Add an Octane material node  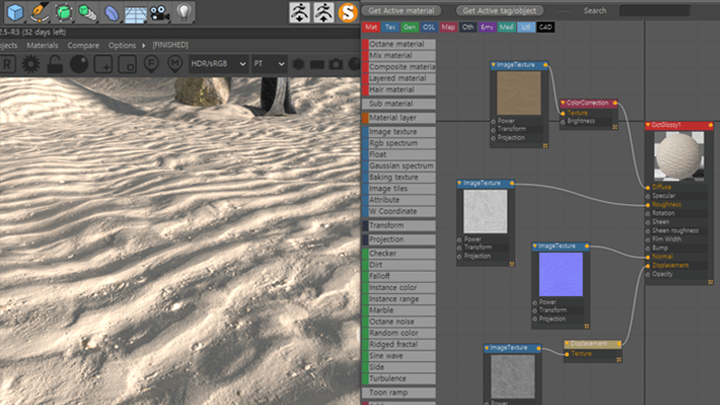pyautogui.click(x=399, y=44)
